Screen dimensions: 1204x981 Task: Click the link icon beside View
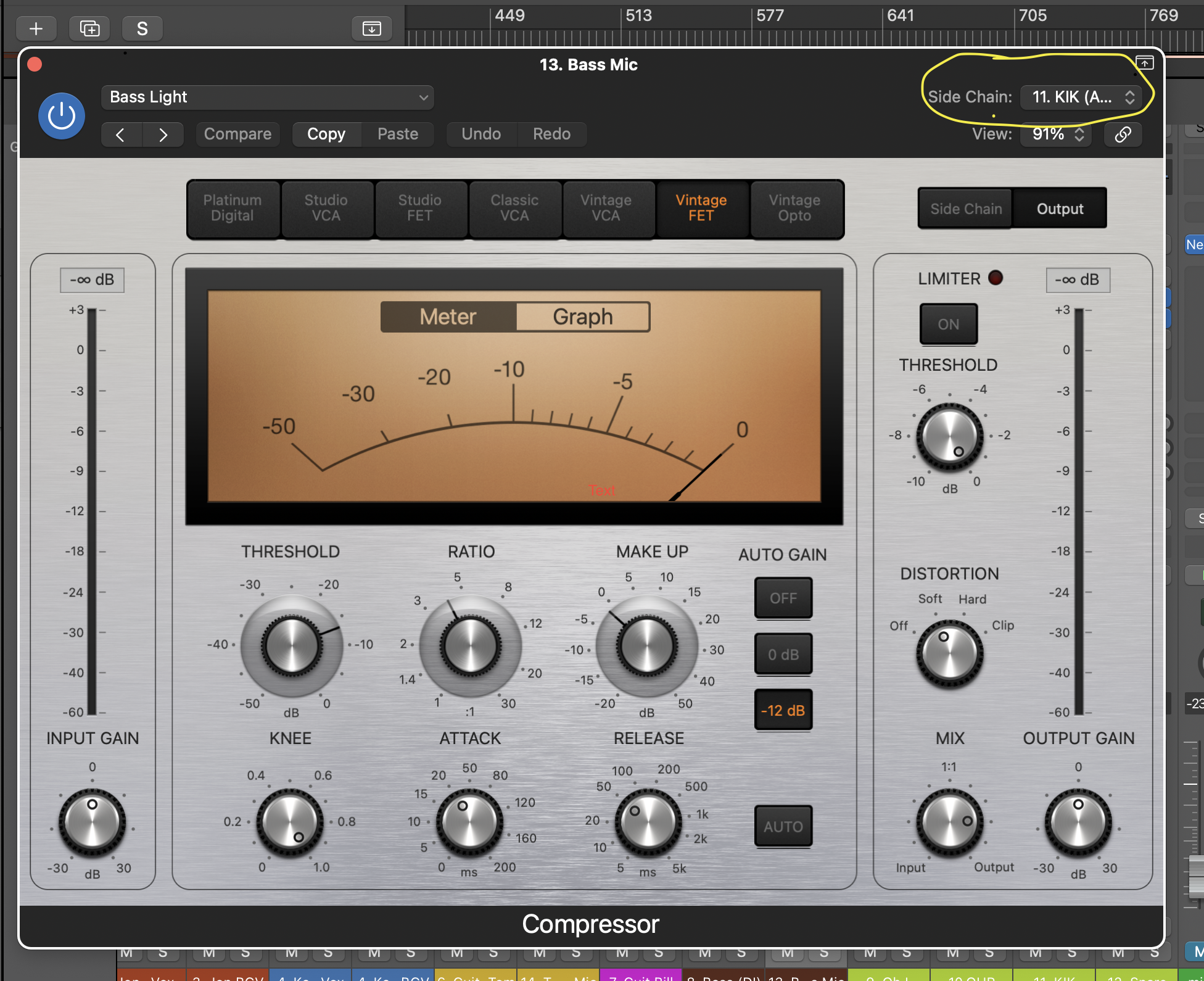click(1123, 135)
